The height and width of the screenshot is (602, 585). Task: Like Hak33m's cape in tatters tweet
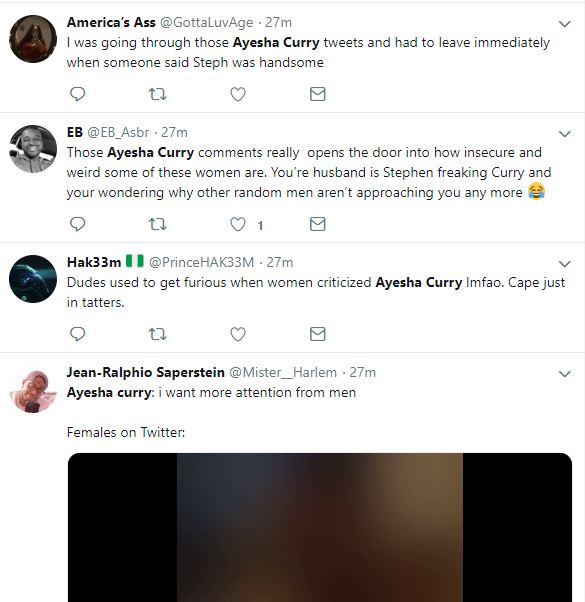point(238,334)
